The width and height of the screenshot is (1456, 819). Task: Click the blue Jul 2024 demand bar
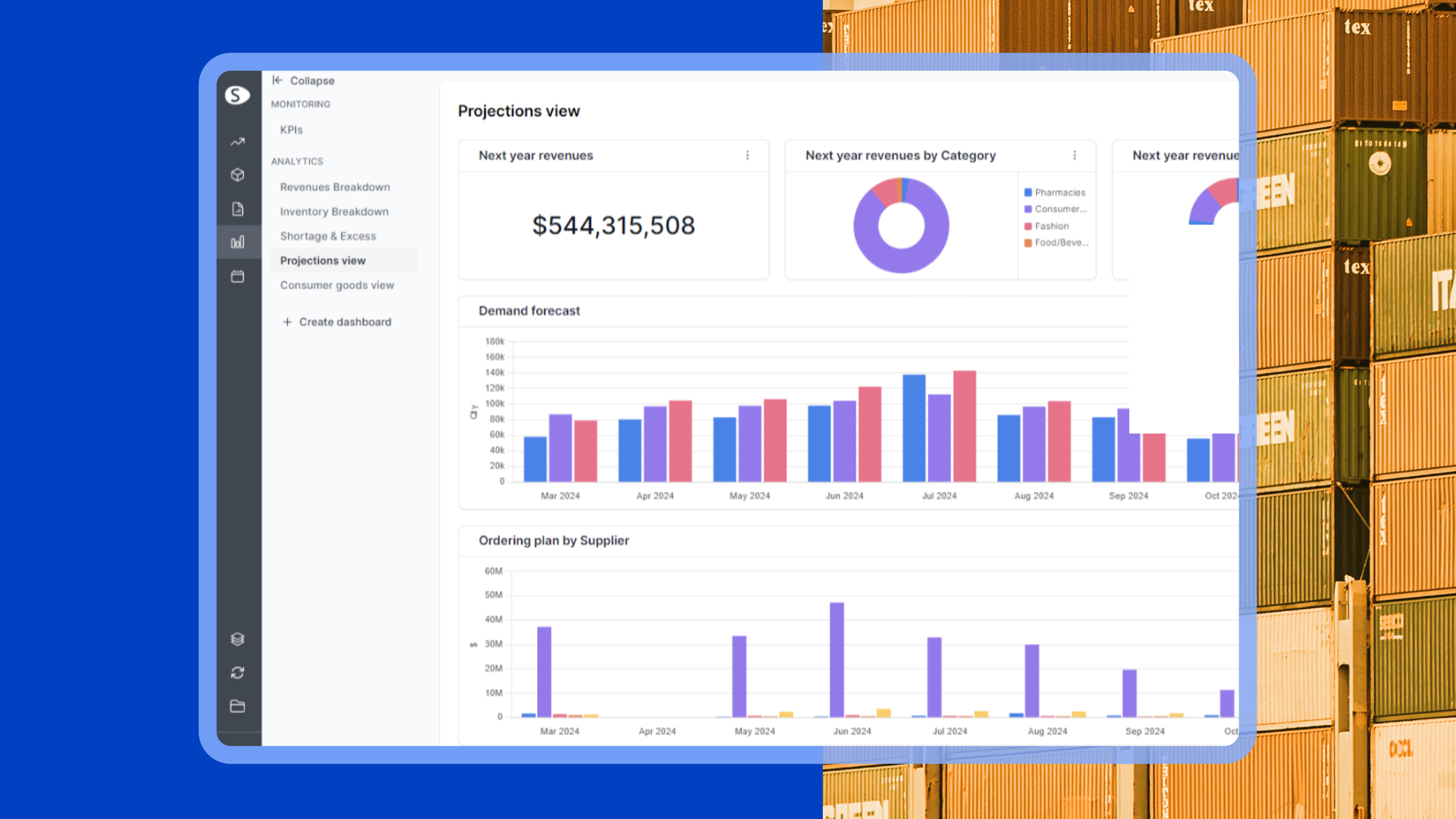coord(914,428)
